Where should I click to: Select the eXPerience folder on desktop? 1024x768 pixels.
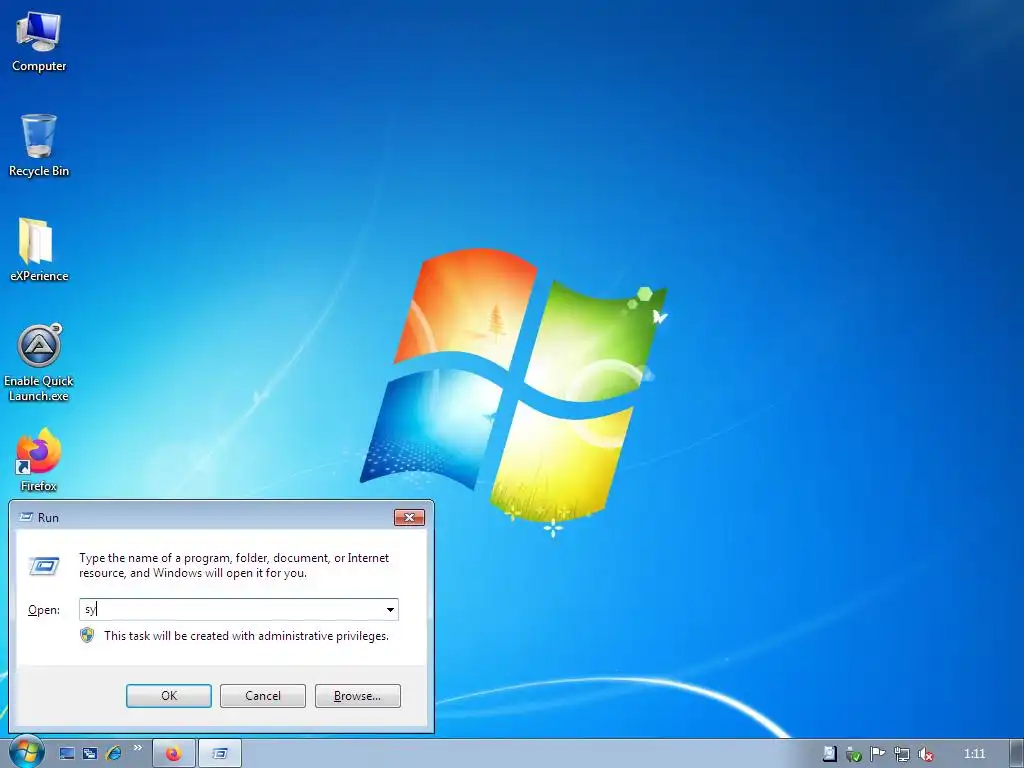pyautogui.click(x=39, y=249)
